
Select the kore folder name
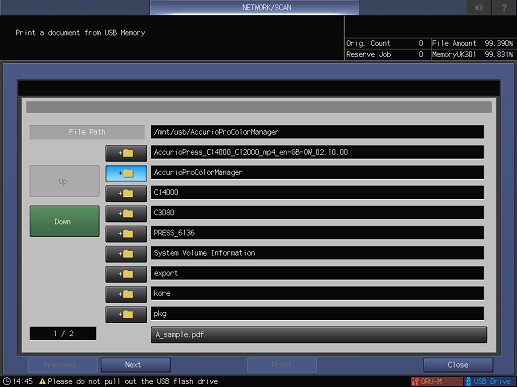[317, 293]
